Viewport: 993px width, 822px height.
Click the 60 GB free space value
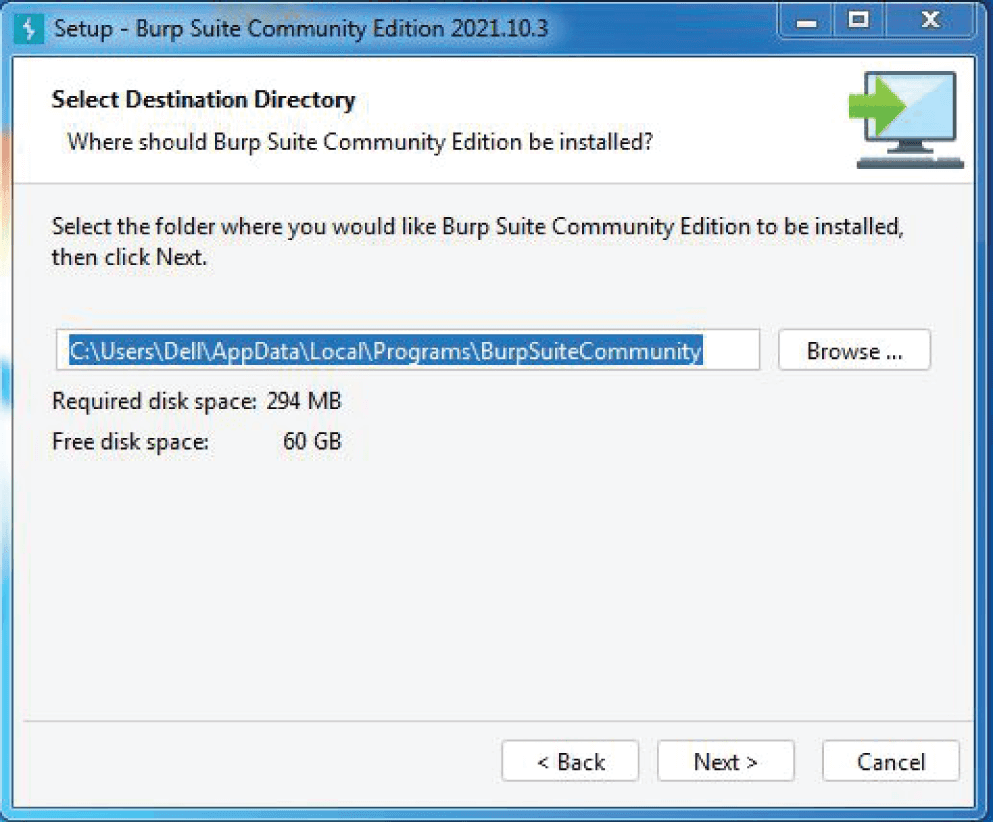point(312,441)
